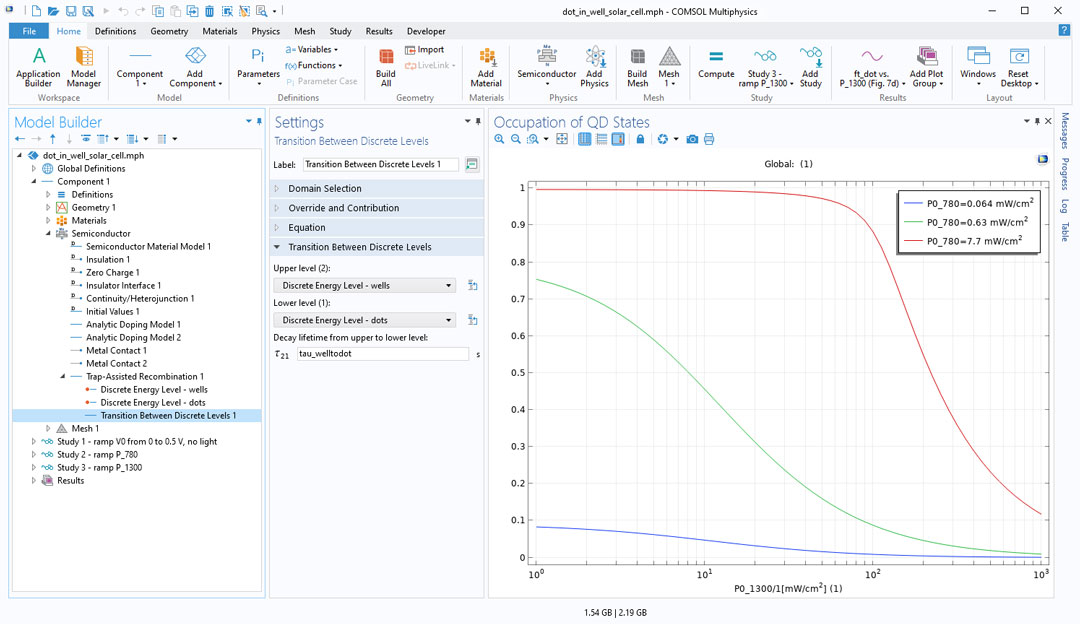This screenshot has width=1080, height=624.
Task: Click the decay lifetime tau_welltodot field
Action: pyautogui.click(x=382, y=354)
